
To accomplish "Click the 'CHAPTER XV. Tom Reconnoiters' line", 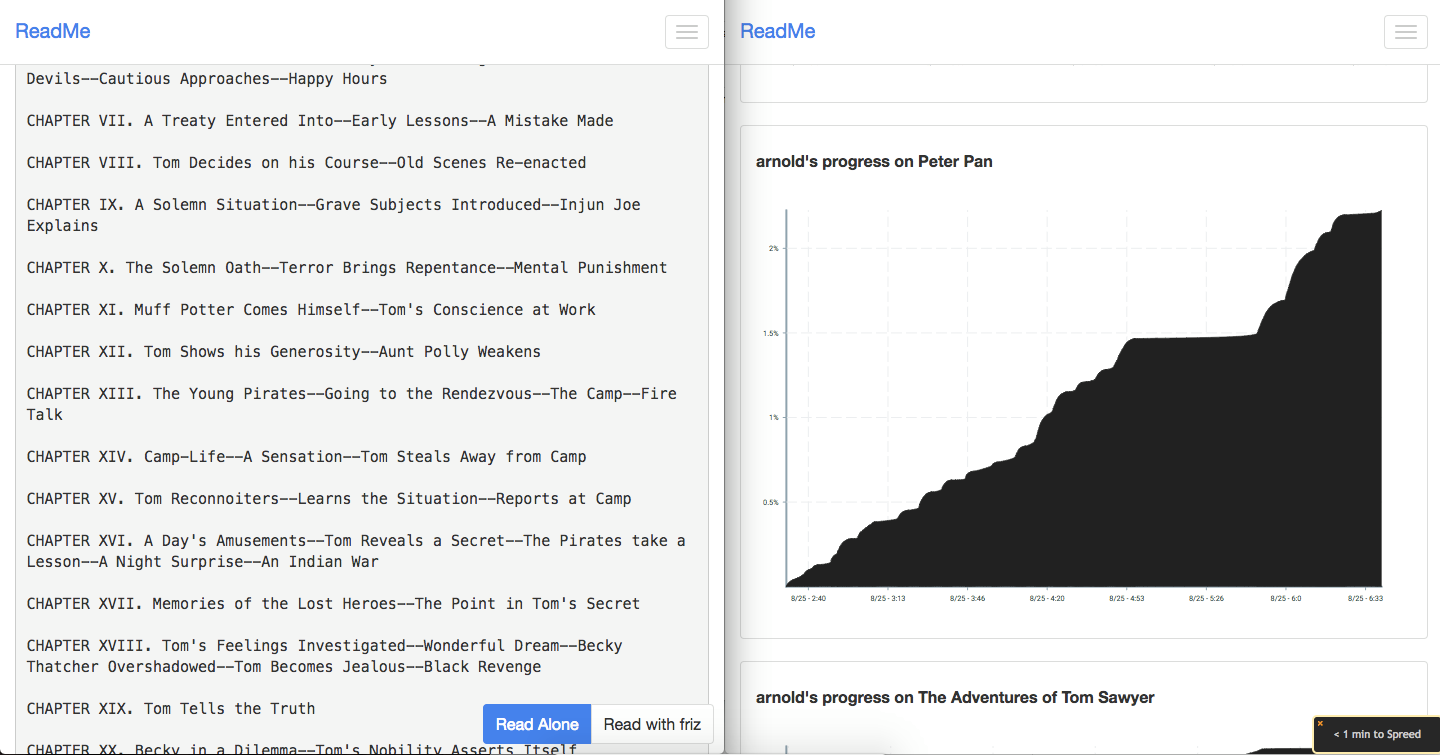I will point(329,499).
